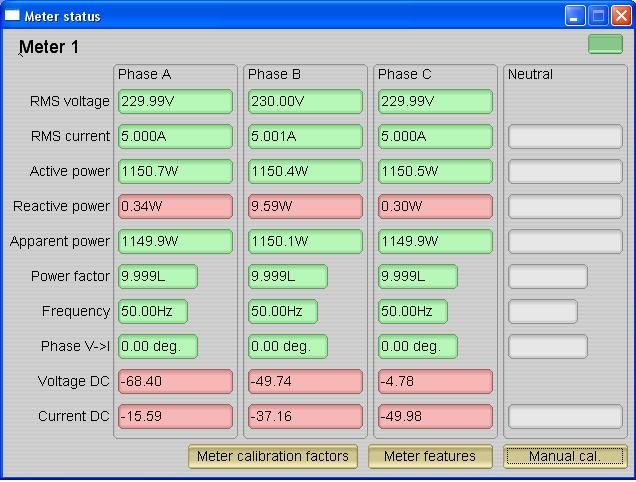Click the Phase C column header

point(404,74)
